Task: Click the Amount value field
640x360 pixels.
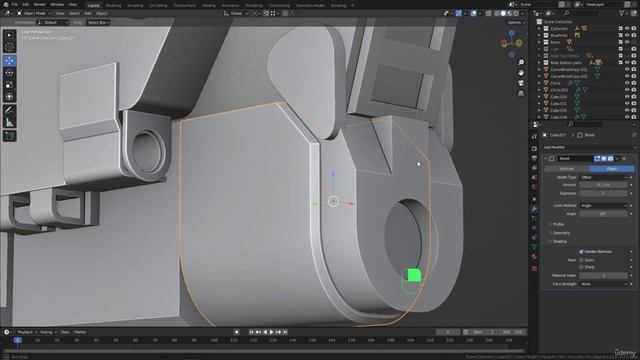Action: pos(604,185)
